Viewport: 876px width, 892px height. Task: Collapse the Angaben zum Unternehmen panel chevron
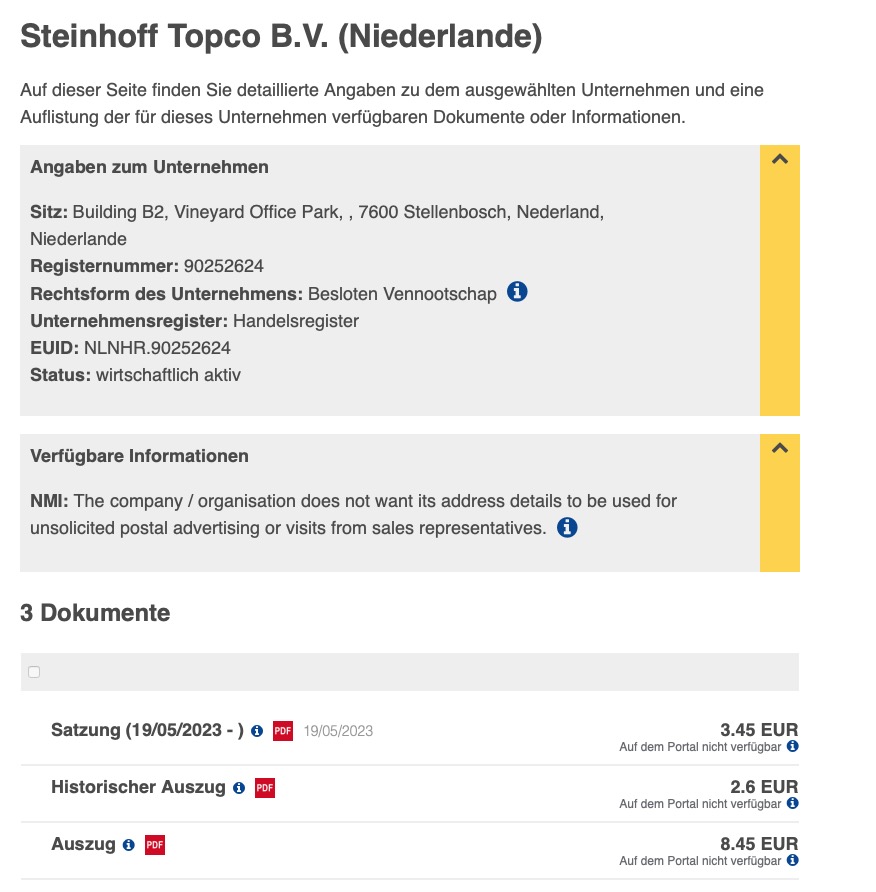pos(780,160)
